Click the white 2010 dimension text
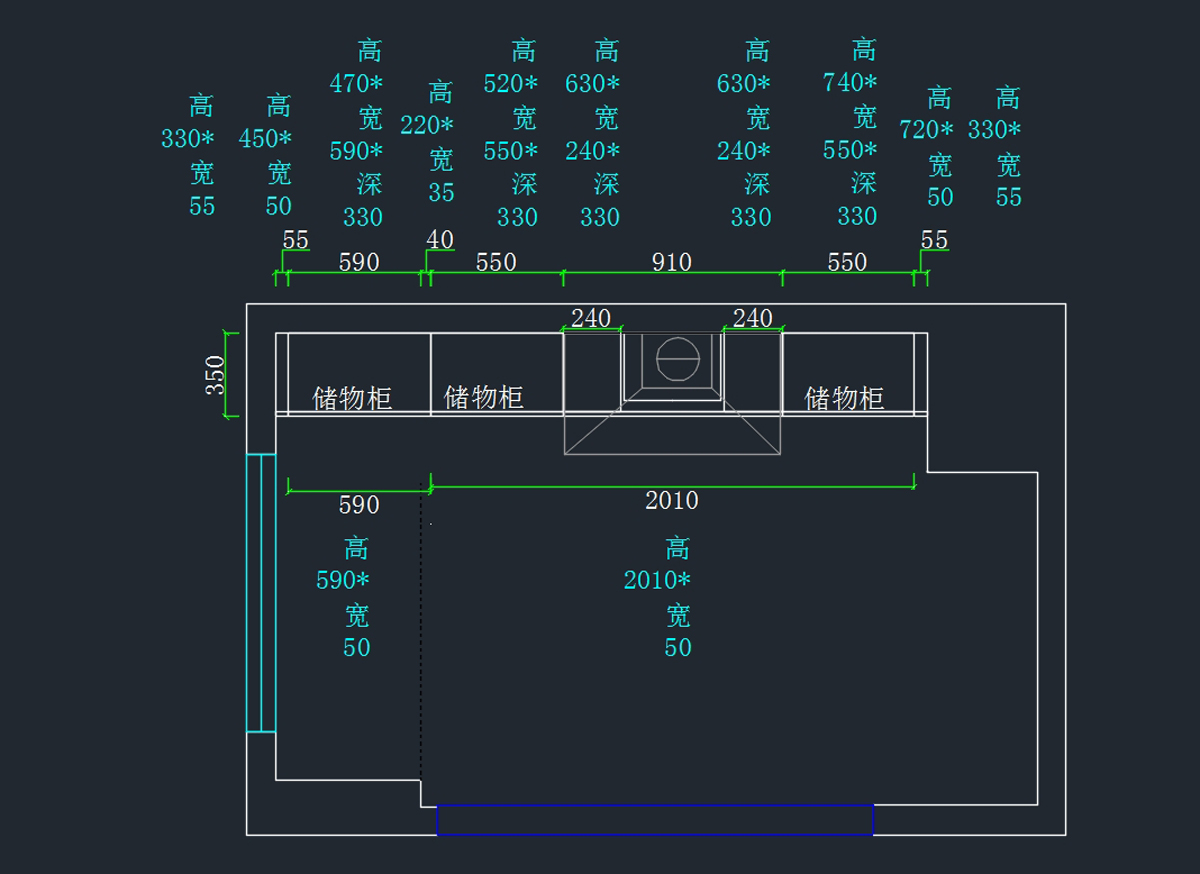 pyautogui.click(x=671, y=501)
